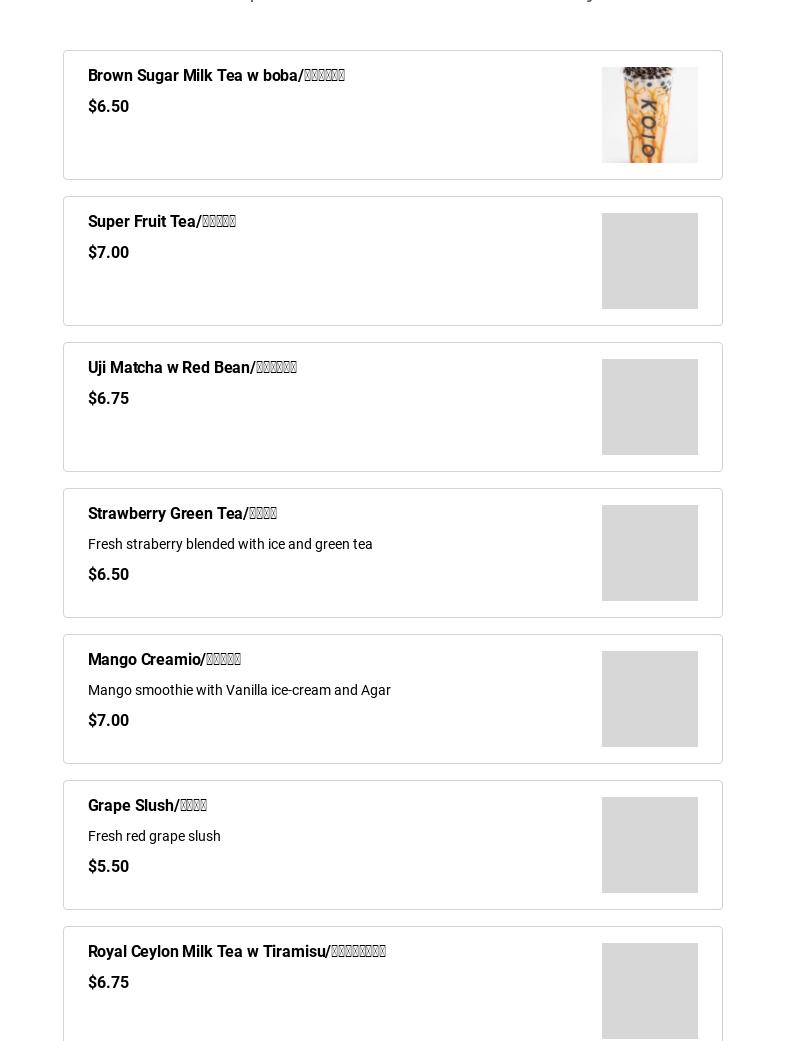Click the Strawberry Green Tea image placeholder

[x=649, y=553]
